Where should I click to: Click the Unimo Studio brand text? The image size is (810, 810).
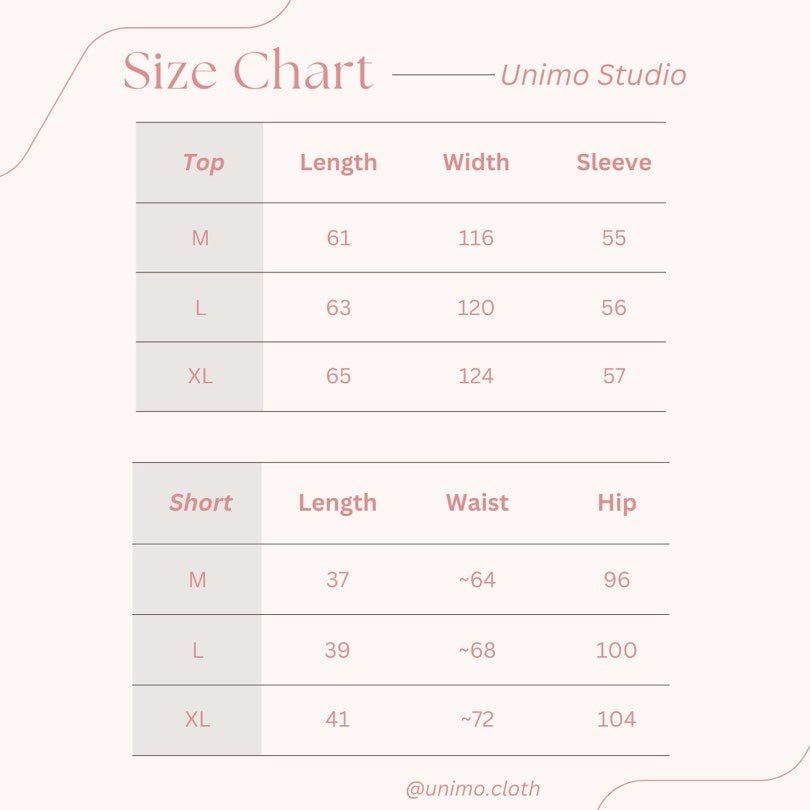(593, 75)
